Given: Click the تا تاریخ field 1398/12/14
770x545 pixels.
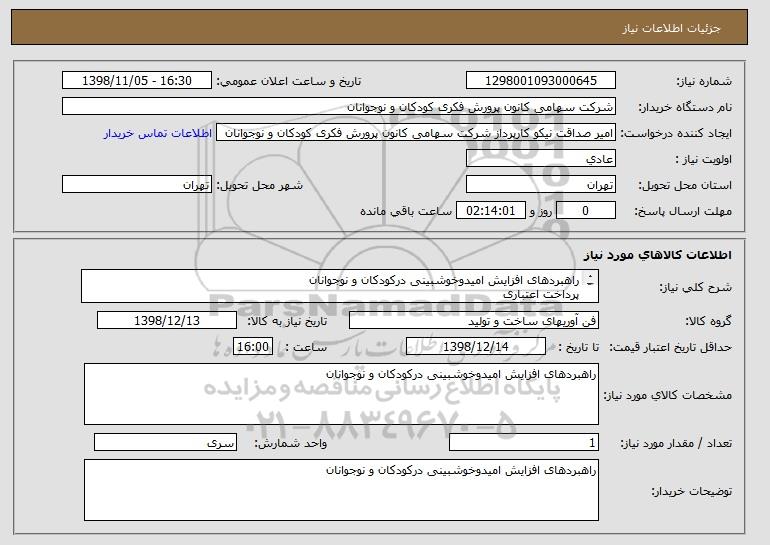Looking at the screenshot, I should point(476,347).
